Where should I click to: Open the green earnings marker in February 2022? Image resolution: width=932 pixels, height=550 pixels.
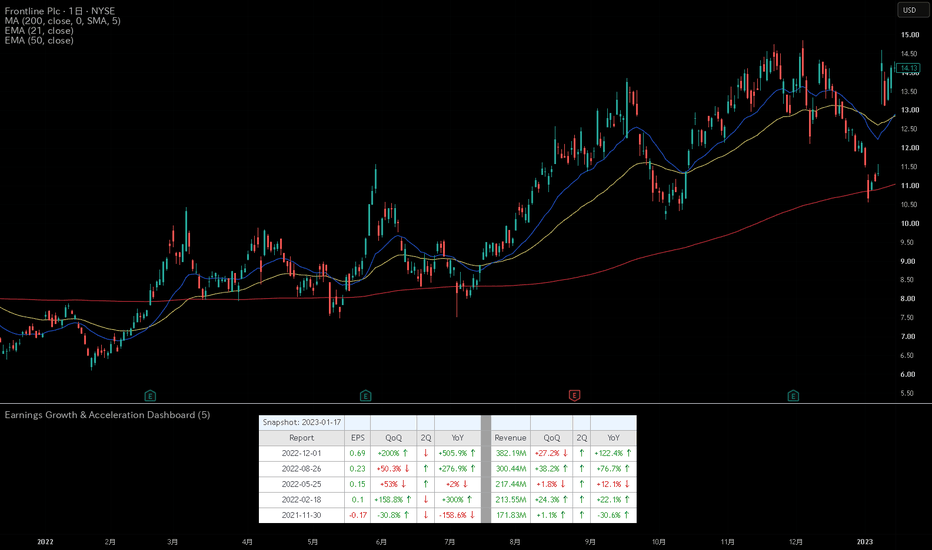[150, 395]
